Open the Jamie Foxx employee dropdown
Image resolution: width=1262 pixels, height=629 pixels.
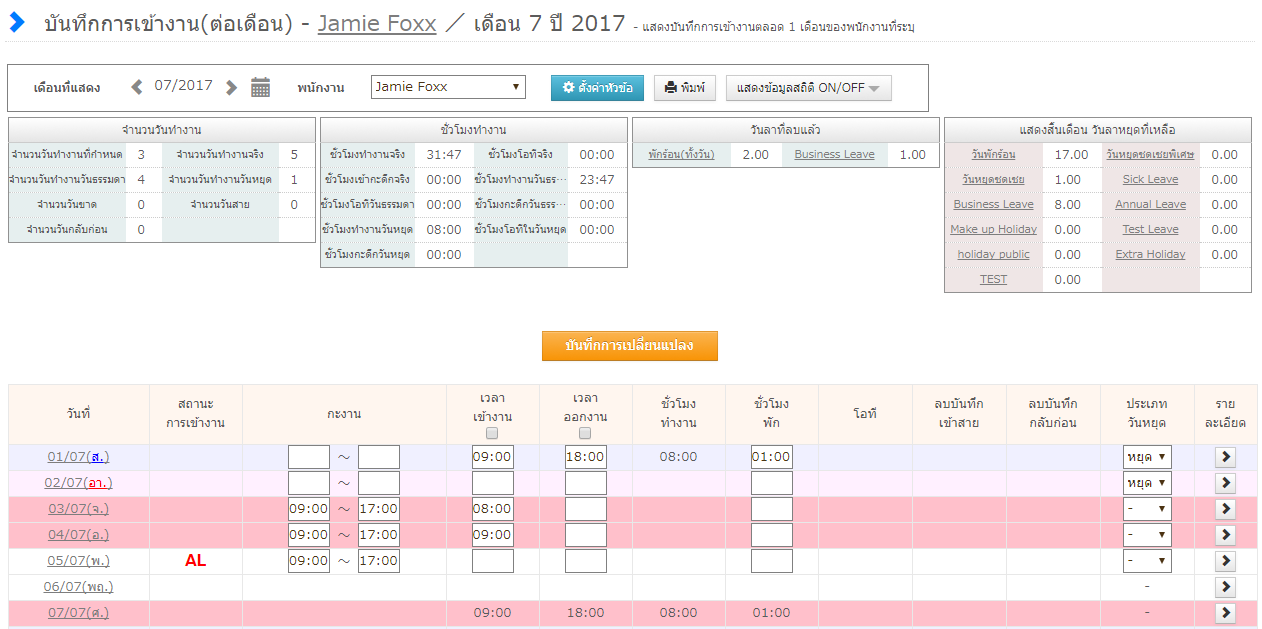448,87
